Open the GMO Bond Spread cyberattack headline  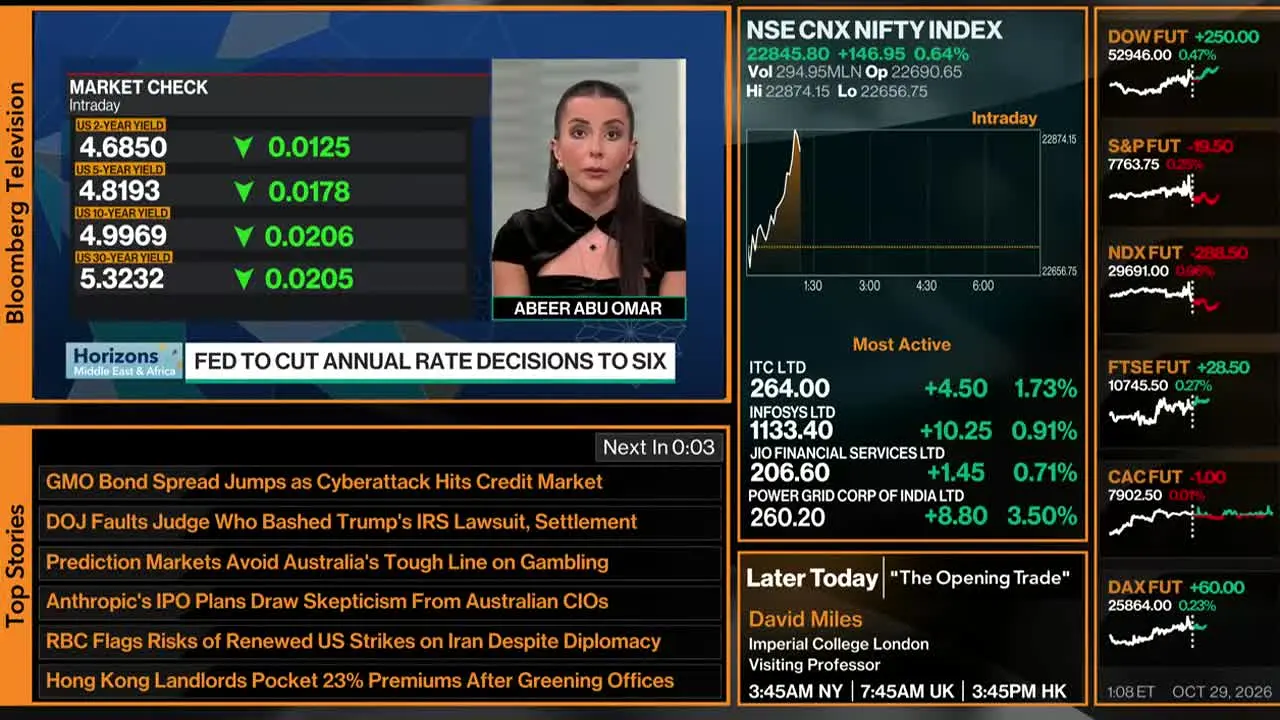pyautogui.click(x=378, y=482)
